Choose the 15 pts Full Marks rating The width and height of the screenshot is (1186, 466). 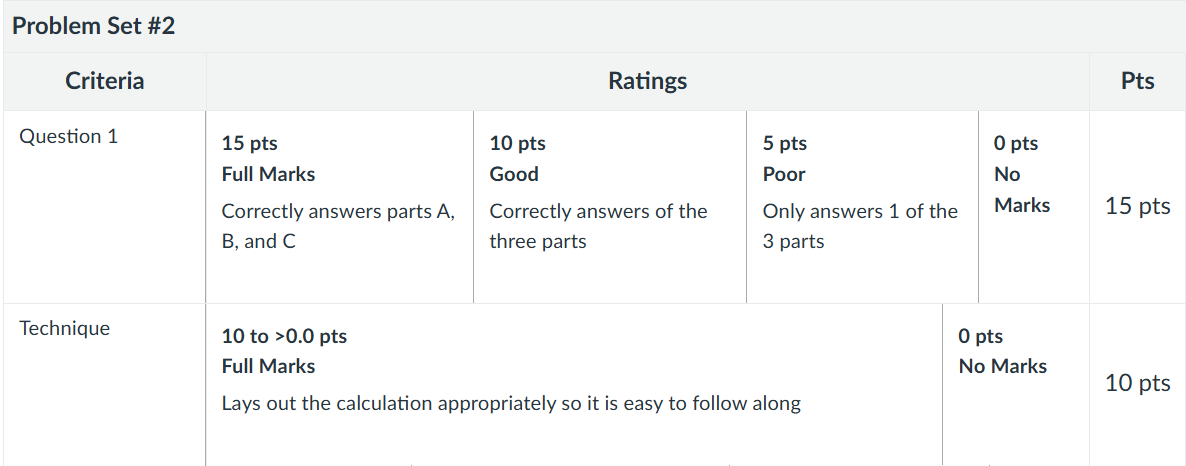coord(340,207)
